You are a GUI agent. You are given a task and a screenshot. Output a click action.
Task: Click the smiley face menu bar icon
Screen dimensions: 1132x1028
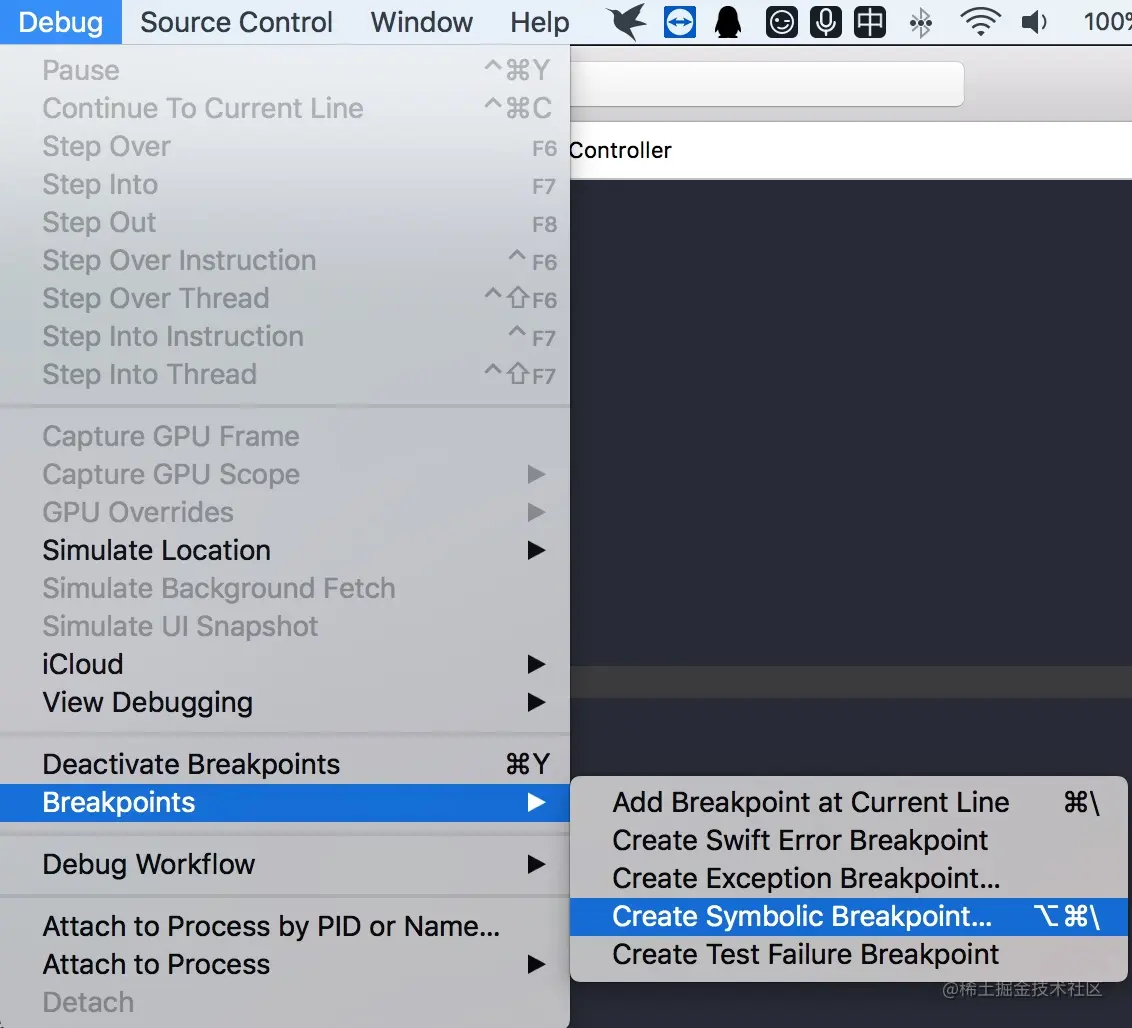pyautogui.click(x=781, y=22)
